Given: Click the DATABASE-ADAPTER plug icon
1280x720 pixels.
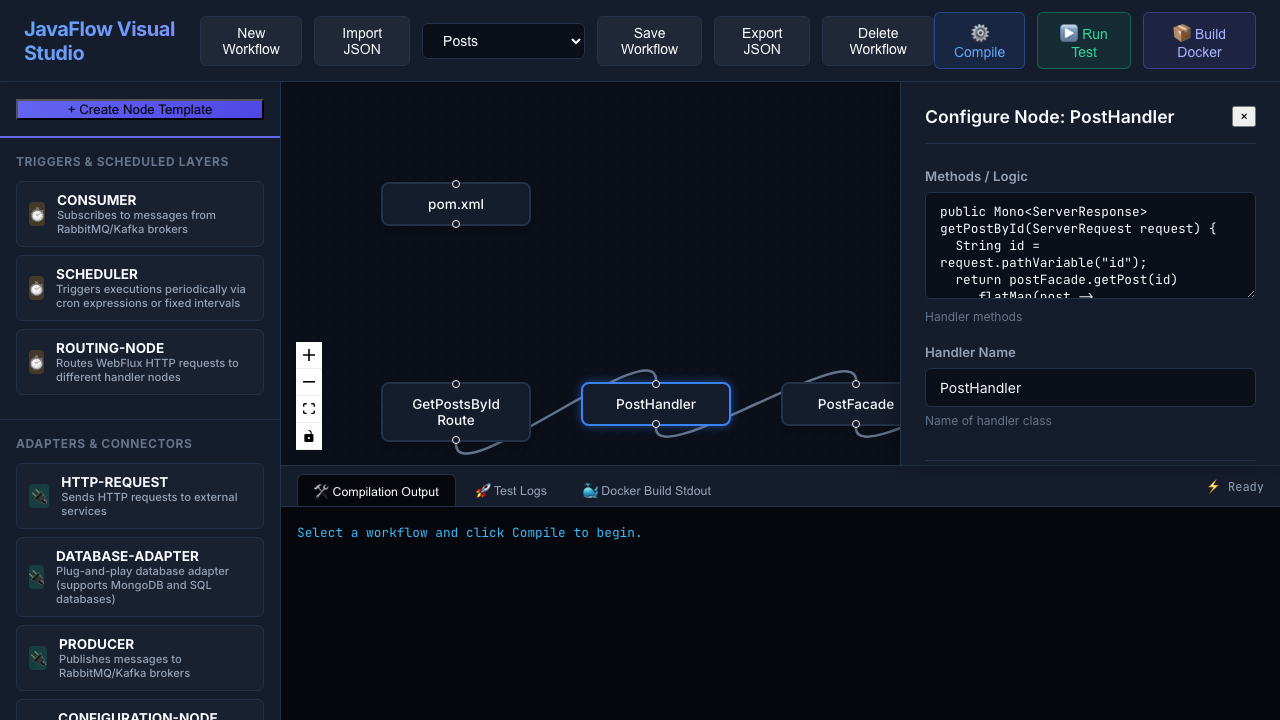Looking at the screenshot, I should tap(37, 577).
